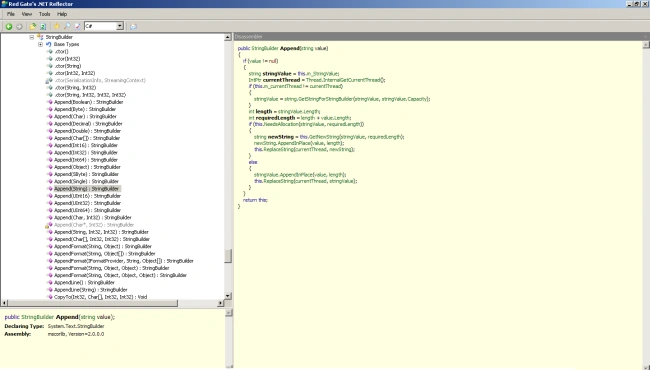Select highlighted Append(String) : StringBuilder row
Screen dimensions: 650x370
(x=87, y=189)
